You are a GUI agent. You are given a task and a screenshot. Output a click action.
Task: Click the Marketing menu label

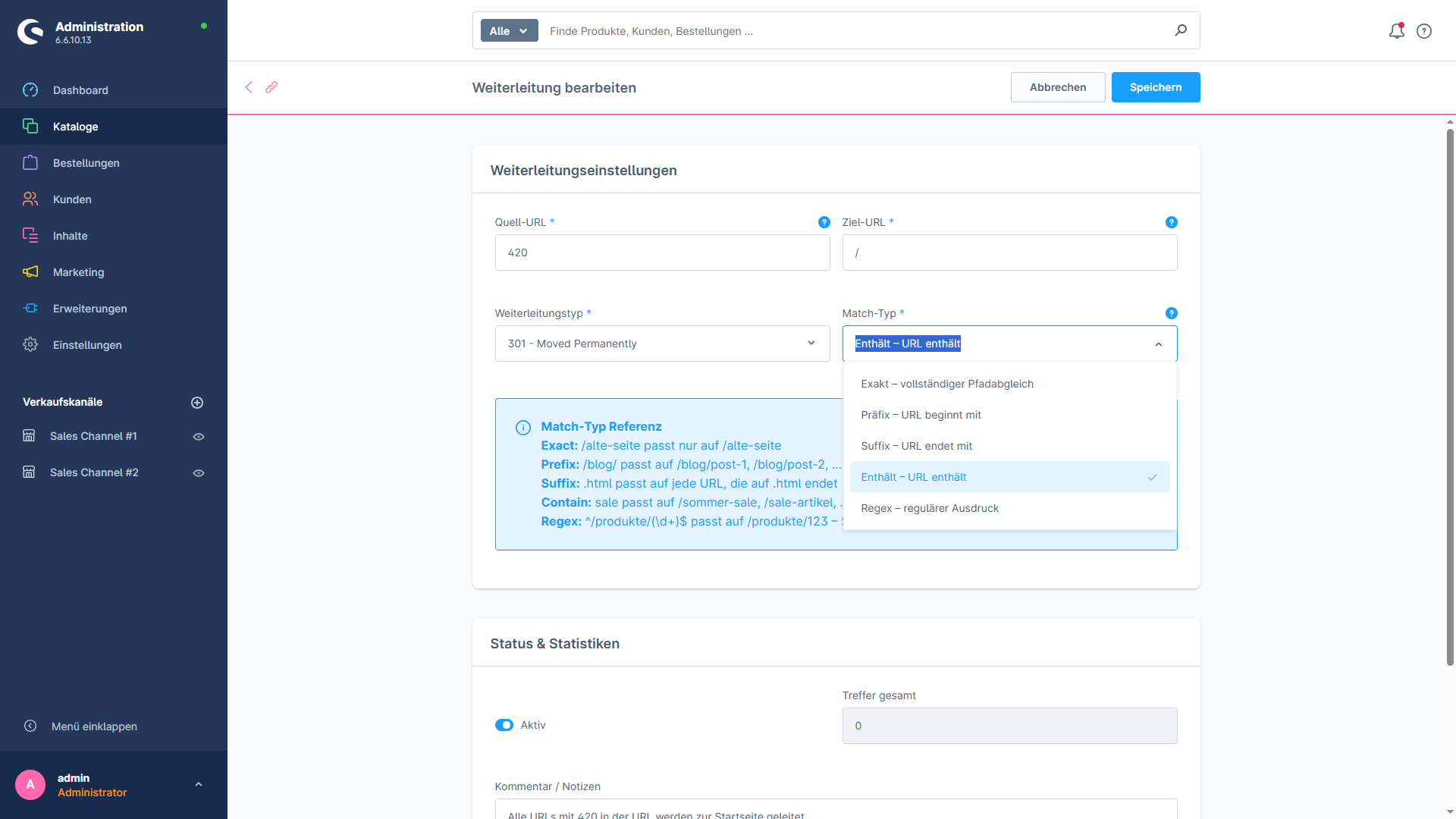coord(78,272)
